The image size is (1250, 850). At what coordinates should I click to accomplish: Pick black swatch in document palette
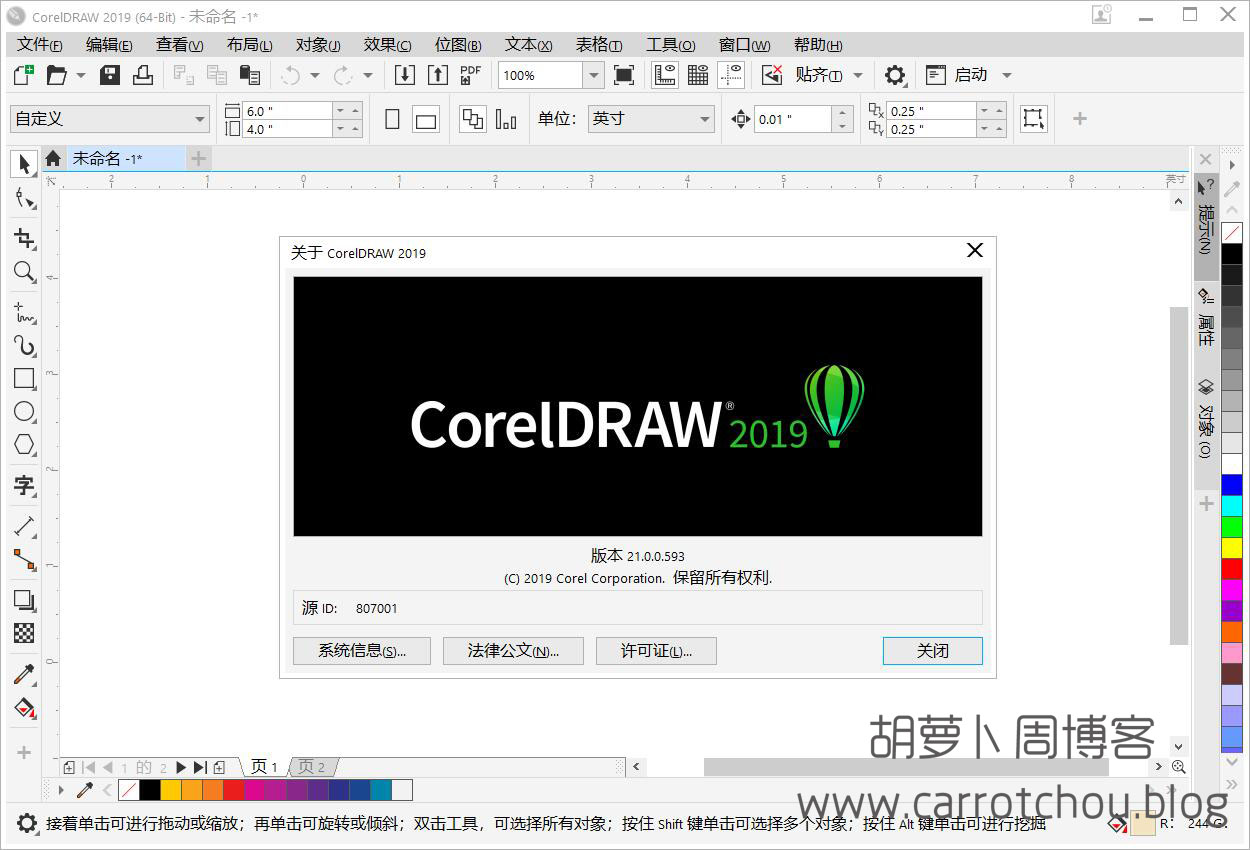(x=150, y=790)
